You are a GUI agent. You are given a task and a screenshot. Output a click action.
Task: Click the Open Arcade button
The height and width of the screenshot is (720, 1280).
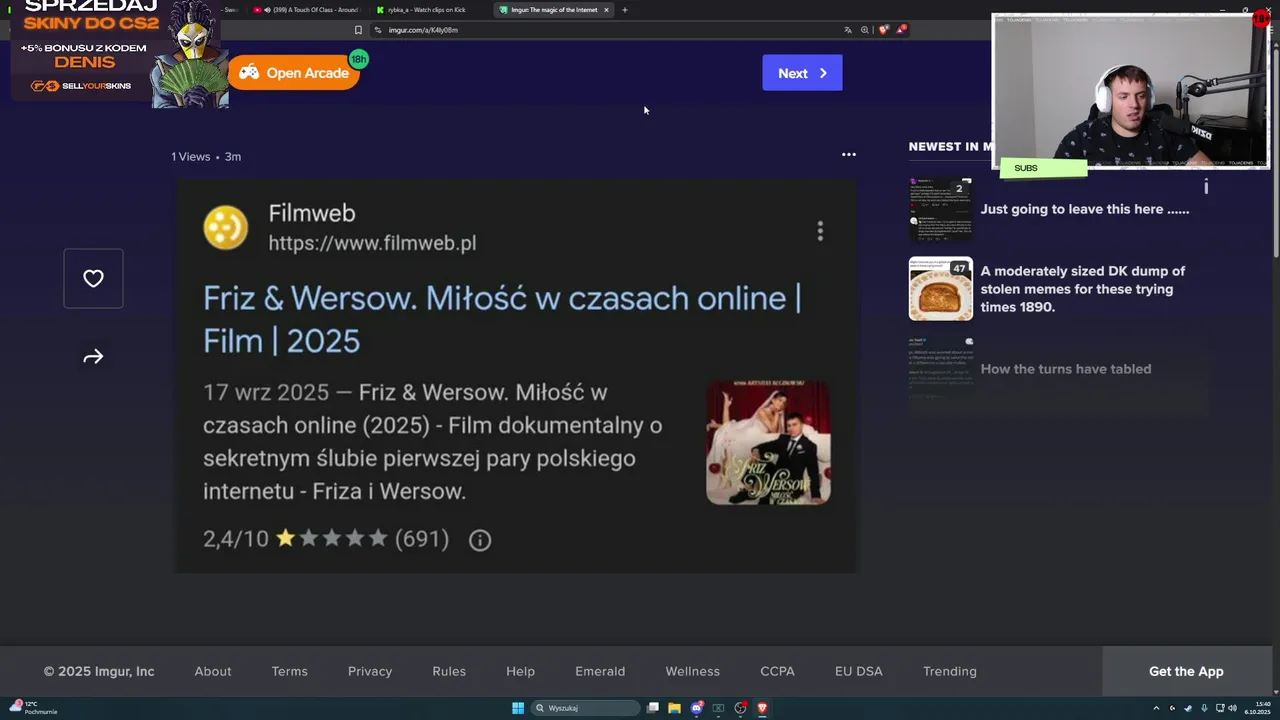pos(293,73)
